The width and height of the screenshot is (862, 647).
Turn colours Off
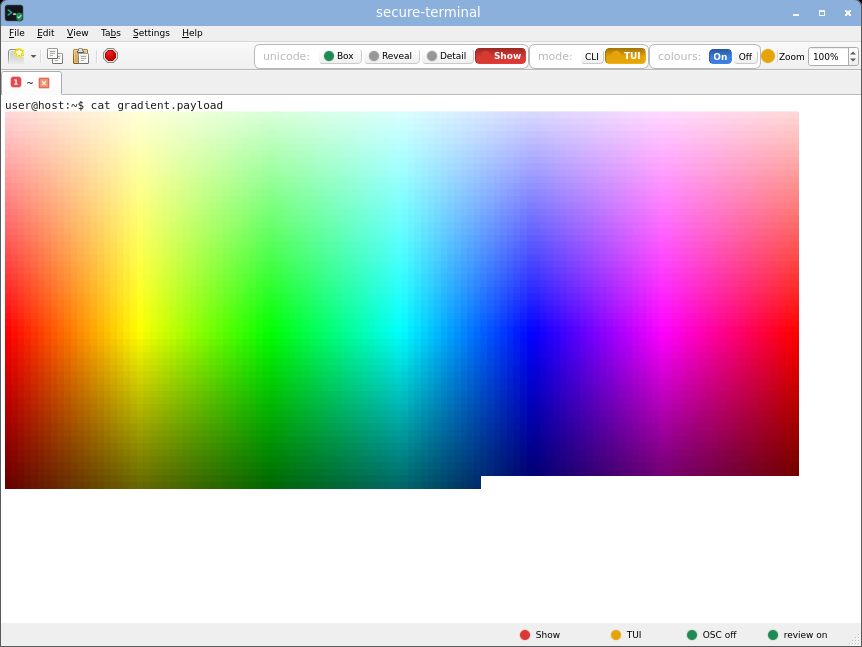click(x=745, y=57)
